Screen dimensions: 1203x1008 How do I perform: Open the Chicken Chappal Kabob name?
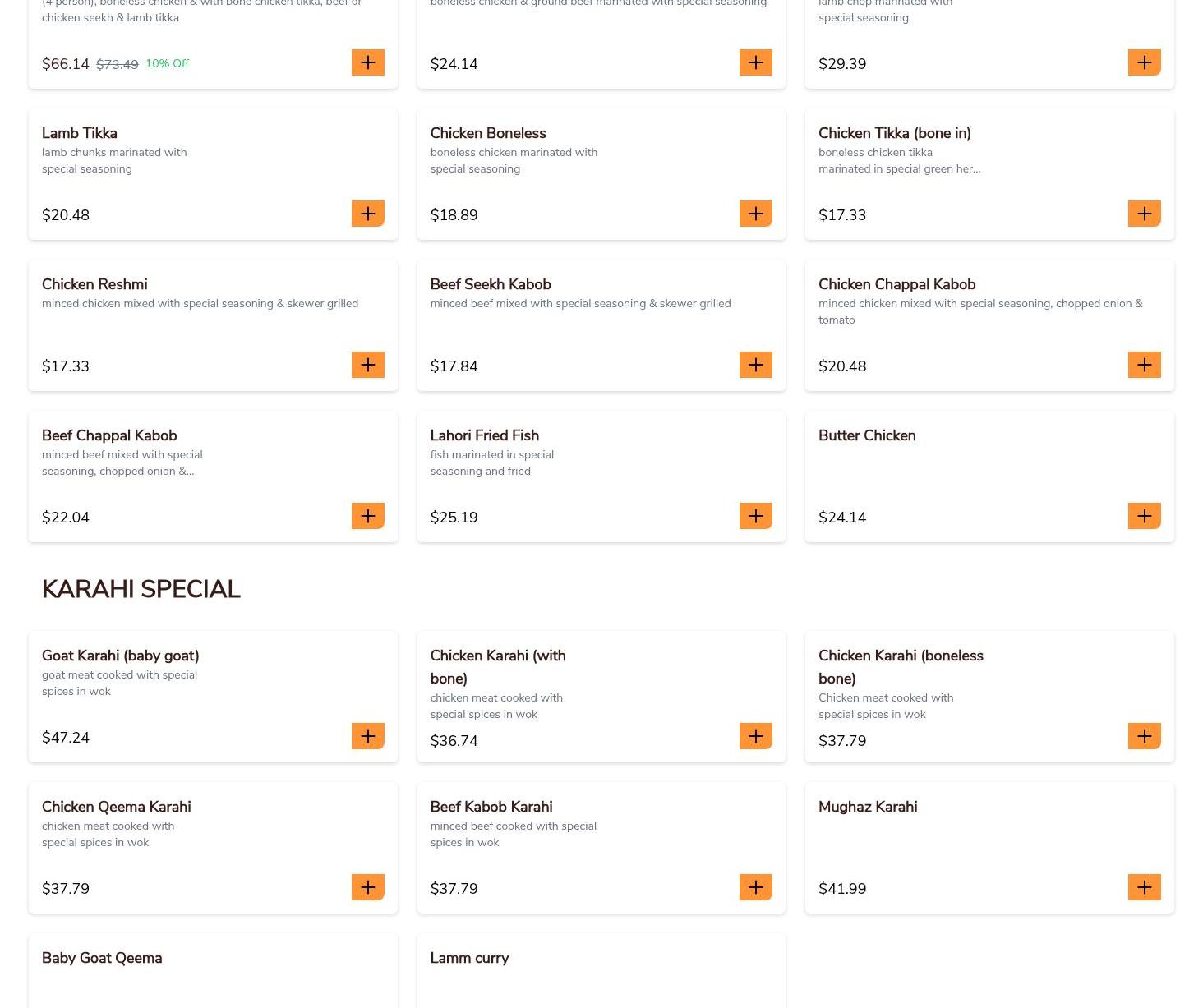[897, 284]
